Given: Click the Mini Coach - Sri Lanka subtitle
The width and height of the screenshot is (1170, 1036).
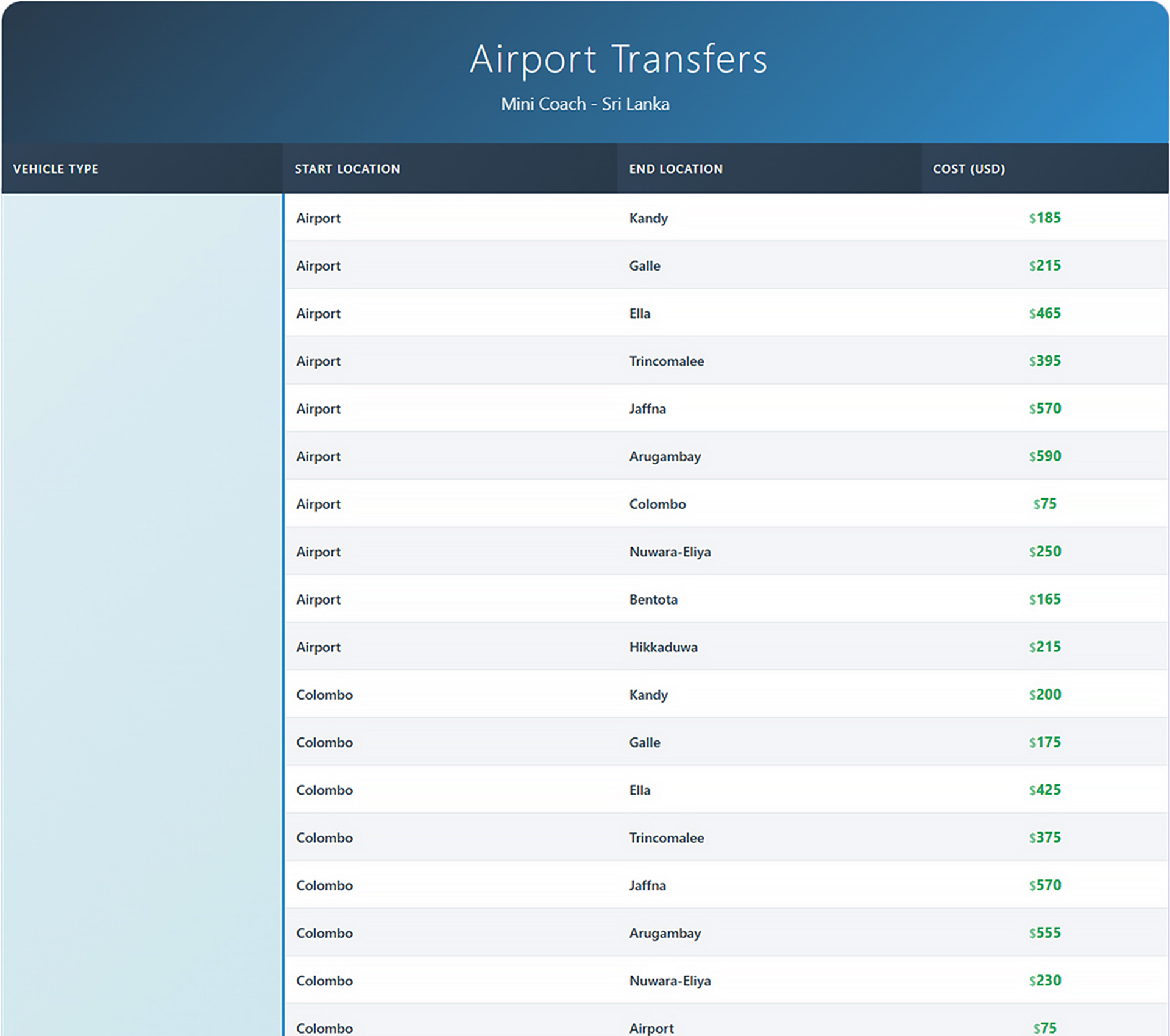Looking at the screenshot, I should pyautogui.click(x=585, y=104).
